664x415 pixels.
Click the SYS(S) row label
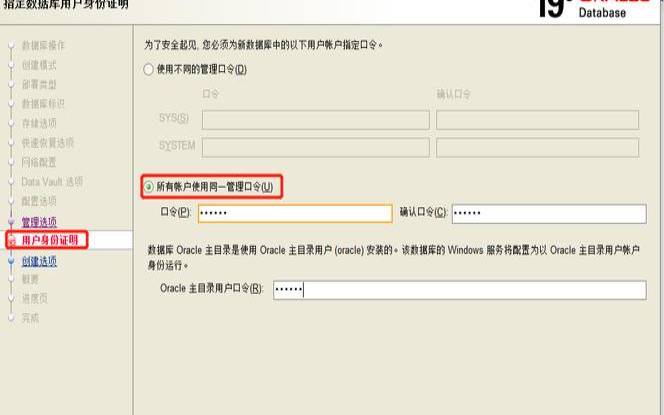pyautogui.click(x=174, y=118)
